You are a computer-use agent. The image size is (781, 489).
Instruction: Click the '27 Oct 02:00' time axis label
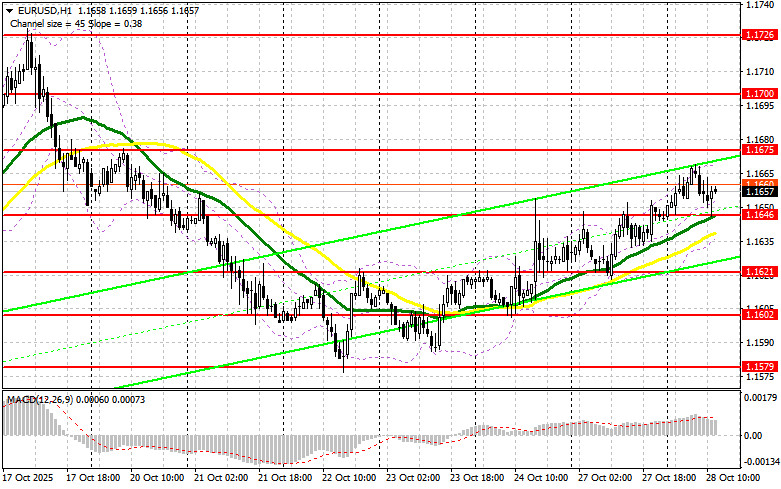[605, 478]
